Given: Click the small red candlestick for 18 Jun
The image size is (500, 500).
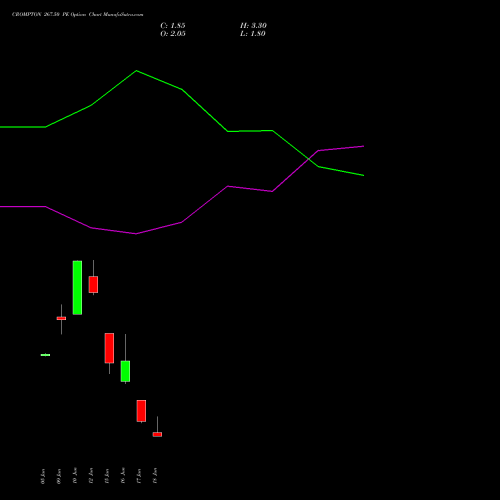Looking at the screenshot, I should click(157, 434).
